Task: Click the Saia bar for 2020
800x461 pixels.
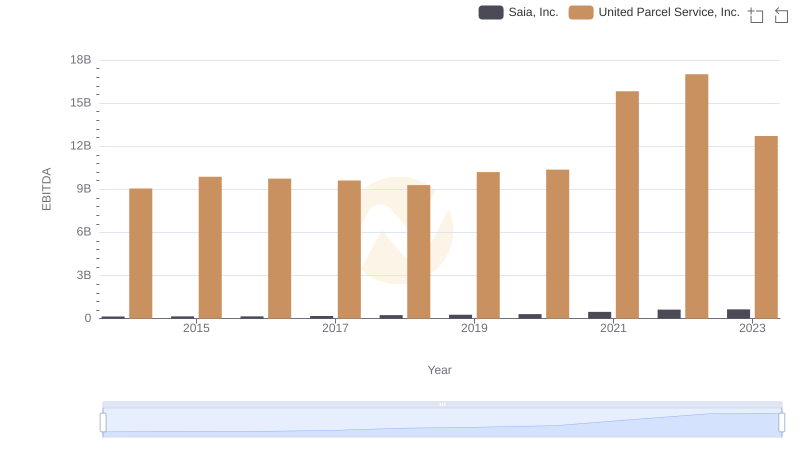Action: point(530,316)
